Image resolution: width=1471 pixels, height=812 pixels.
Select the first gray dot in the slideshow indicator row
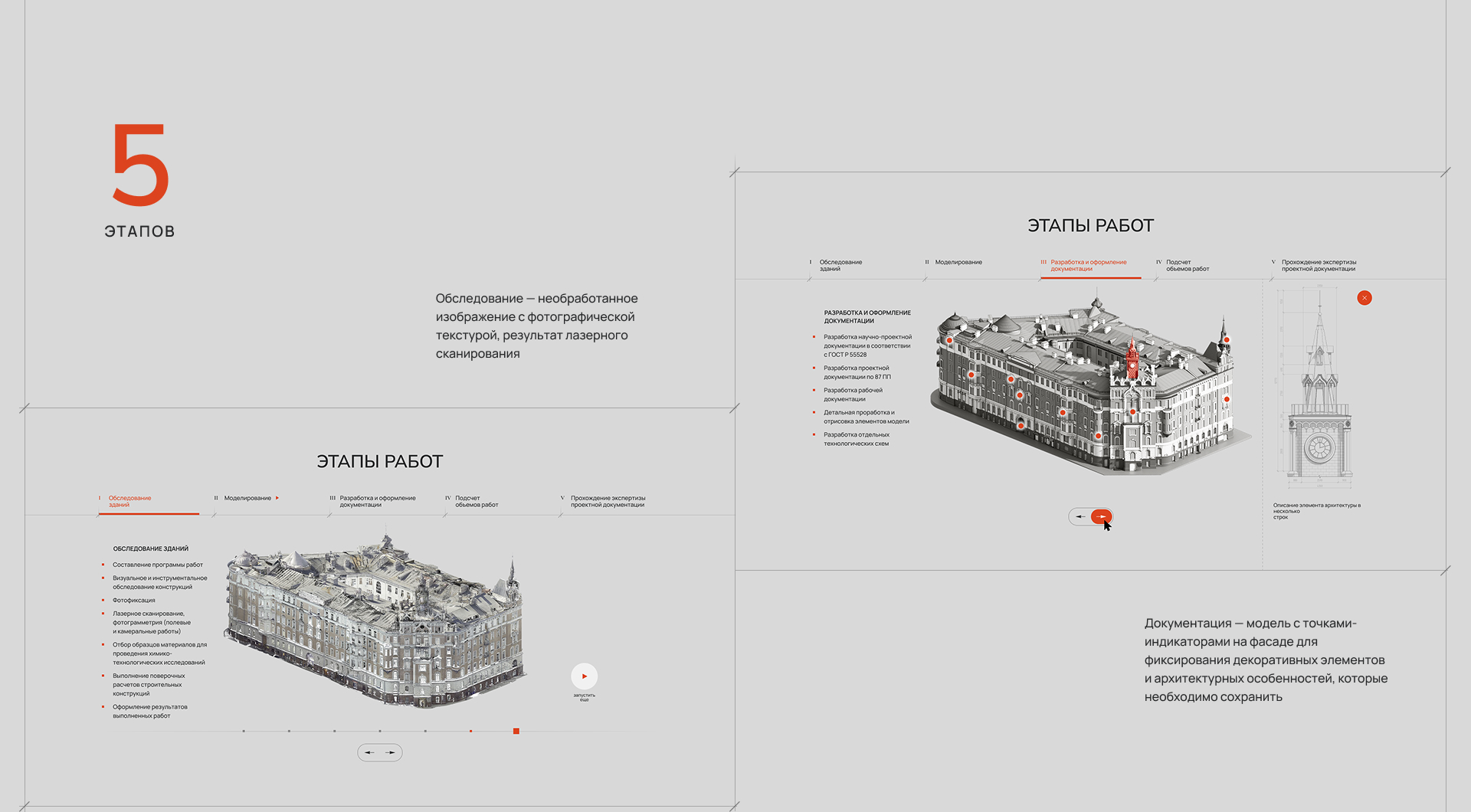coord(244,732)
